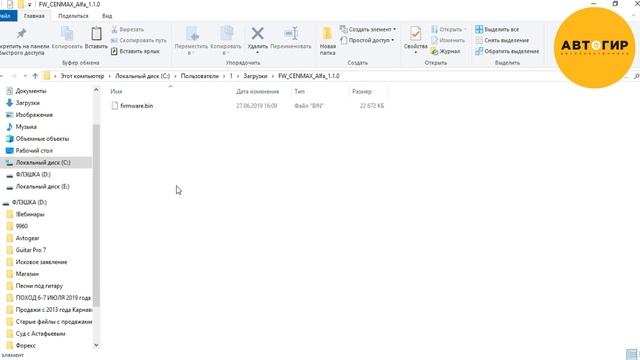Open Изображения in navigation pane
640x360 pixels.
[x=34, y=115]
